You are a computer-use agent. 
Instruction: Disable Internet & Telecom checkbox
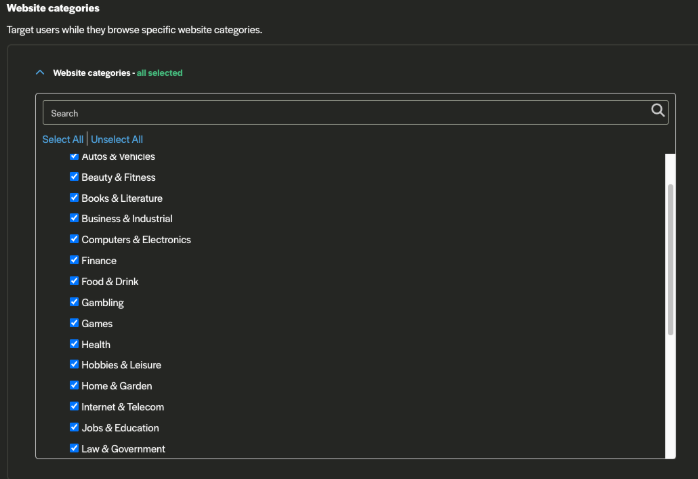coord(74,407)
